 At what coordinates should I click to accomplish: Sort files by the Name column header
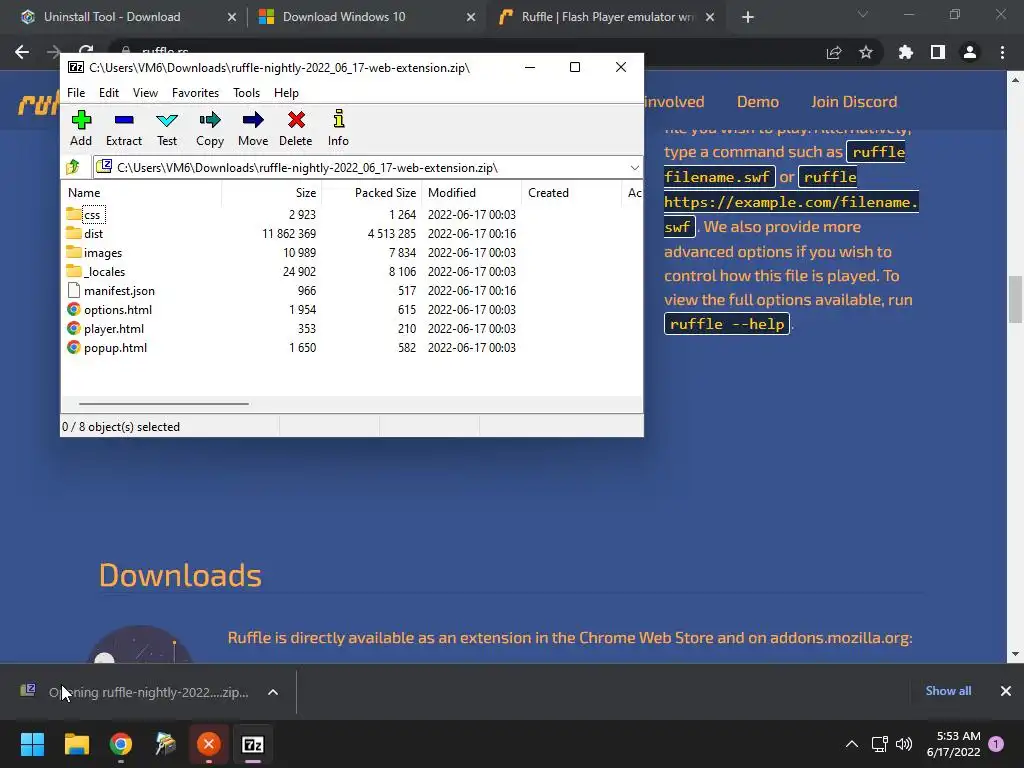click(x=142, y=193)
